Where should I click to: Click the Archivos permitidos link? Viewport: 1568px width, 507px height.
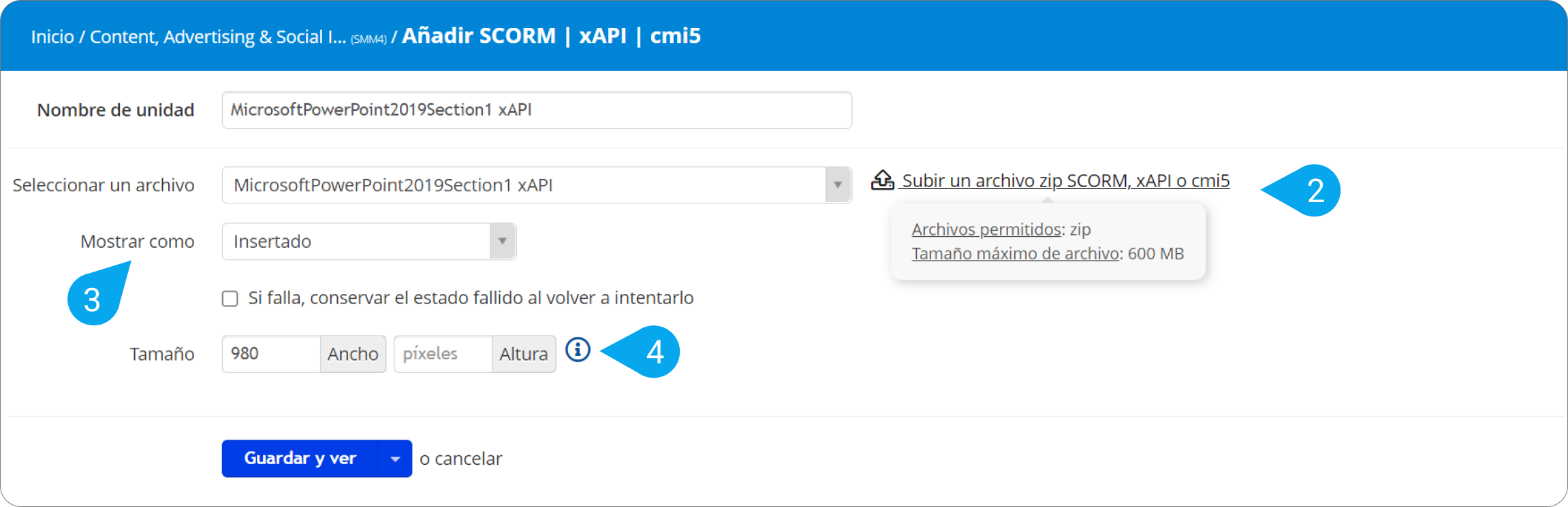coord(986,230)
